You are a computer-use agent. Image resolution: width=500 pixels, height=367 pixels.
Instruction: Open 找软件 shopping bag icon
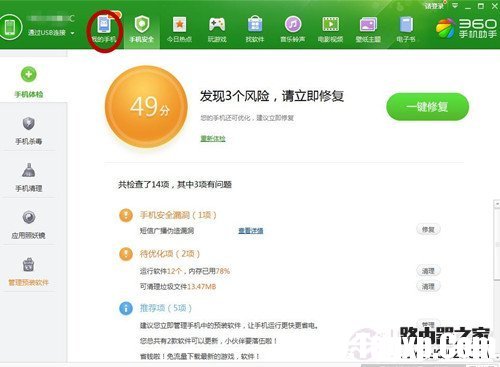(255, 24)
